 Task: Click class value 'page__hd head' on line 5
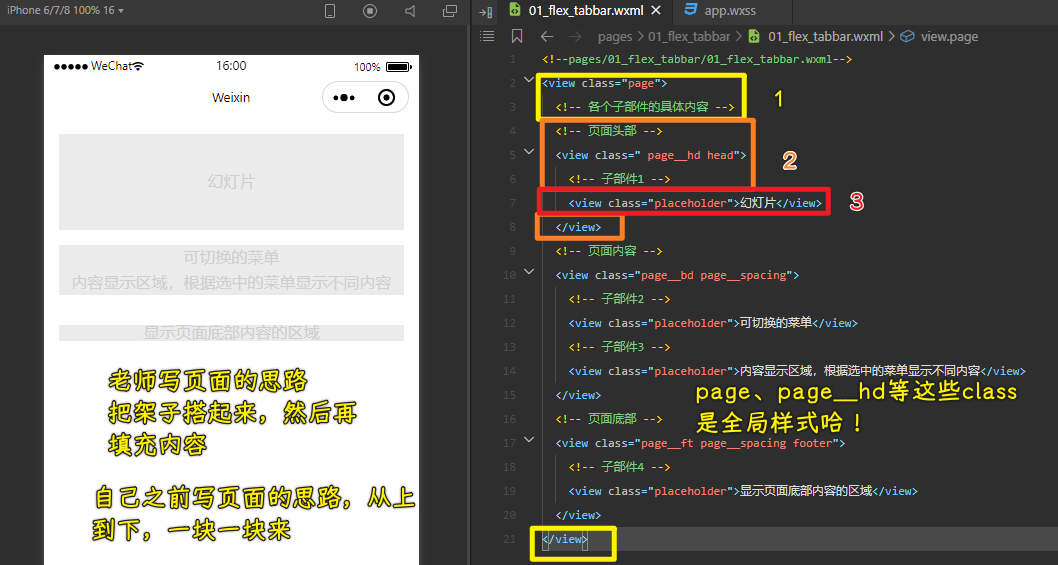click(x=690, y=155)
